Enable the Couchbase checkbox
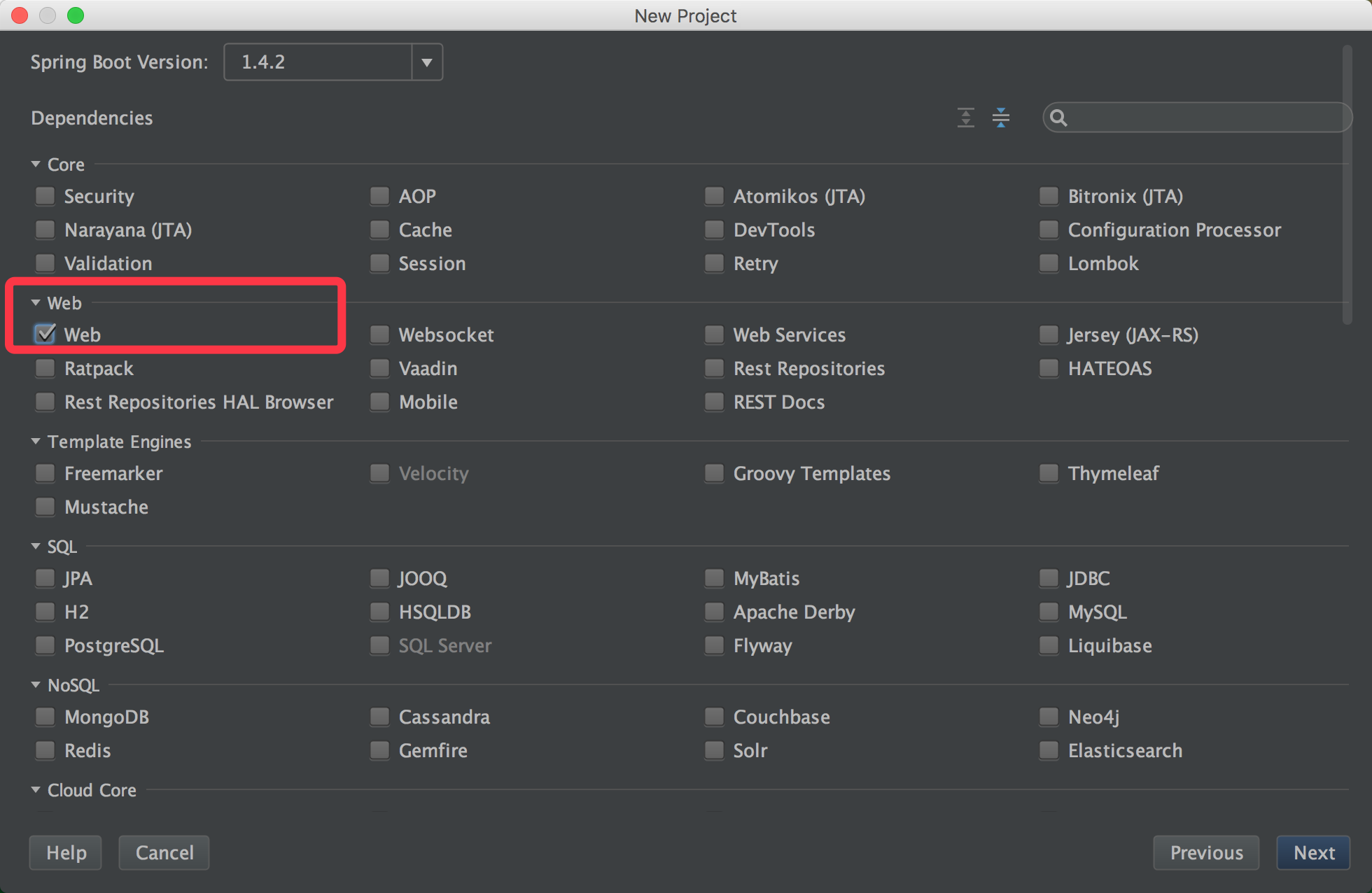This screenshot has width=1372, height=893. point(715,717)
